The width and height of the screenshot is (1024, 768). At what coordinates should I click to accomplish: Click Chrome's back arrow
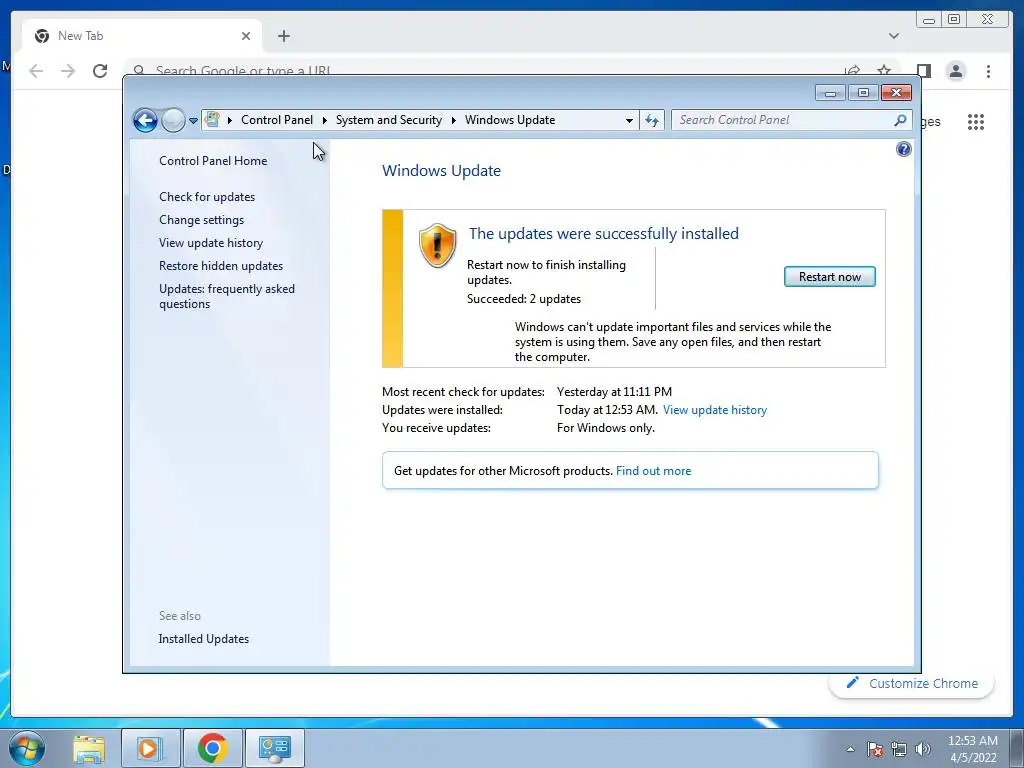[x=36, y=71]
